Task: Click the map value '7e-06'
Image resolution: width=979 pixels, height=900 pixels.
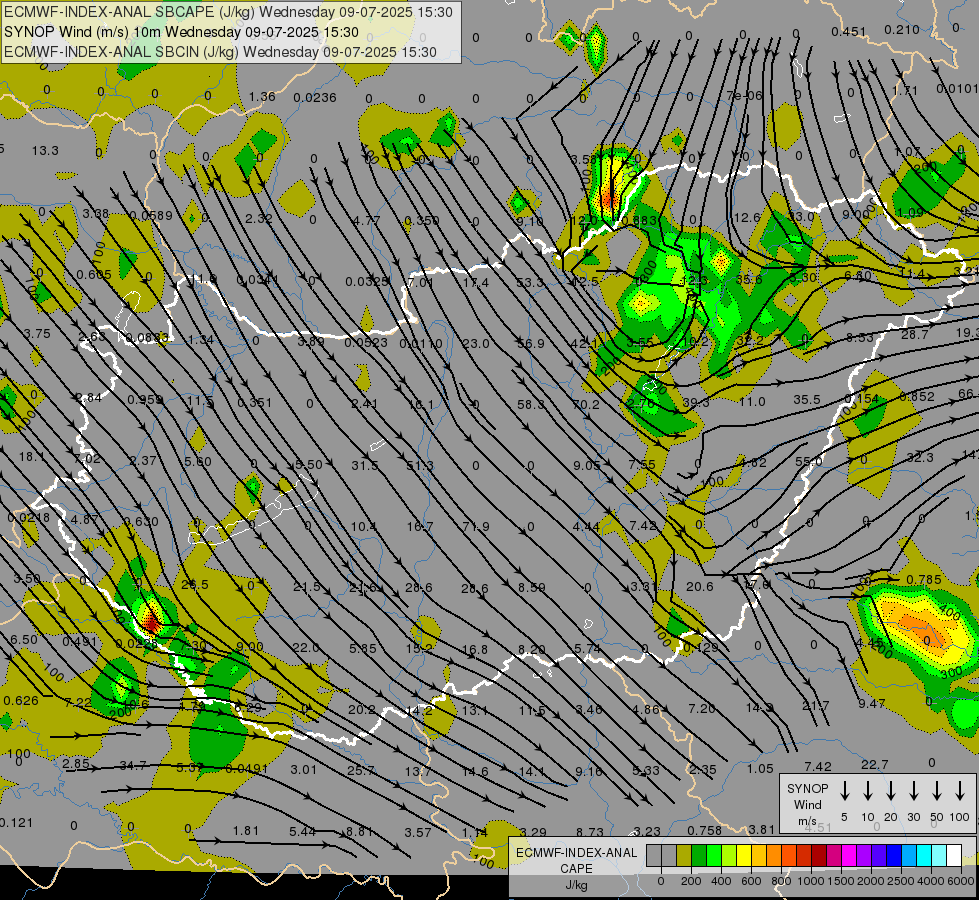Action: (x=744, y=95)
